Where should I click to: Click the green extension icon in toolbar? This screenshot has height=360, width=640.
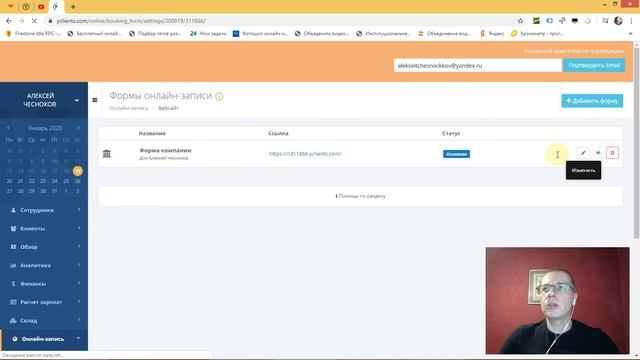coord(536,20)
